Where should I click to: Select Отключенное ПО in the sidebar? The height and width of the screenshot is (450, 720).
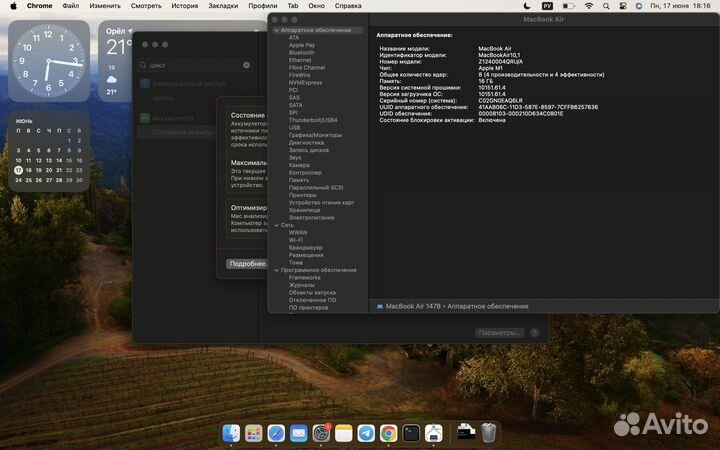coord(312,300)
